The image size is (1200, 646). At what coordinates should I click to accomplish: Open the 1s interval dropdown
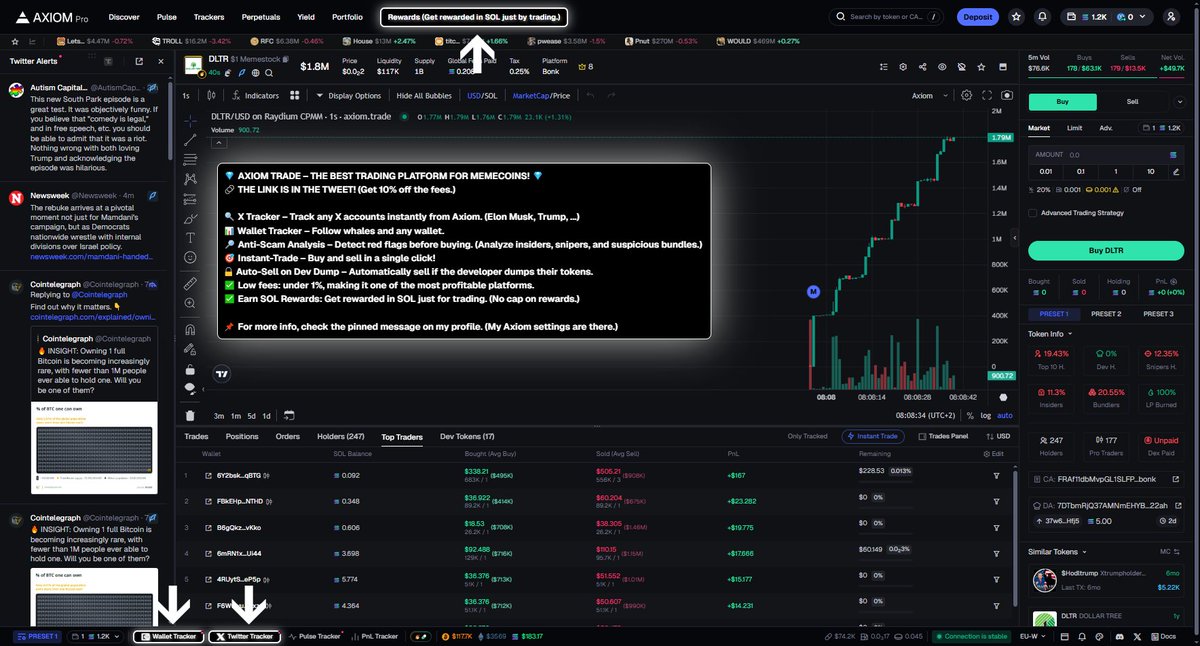pos(186,96)
